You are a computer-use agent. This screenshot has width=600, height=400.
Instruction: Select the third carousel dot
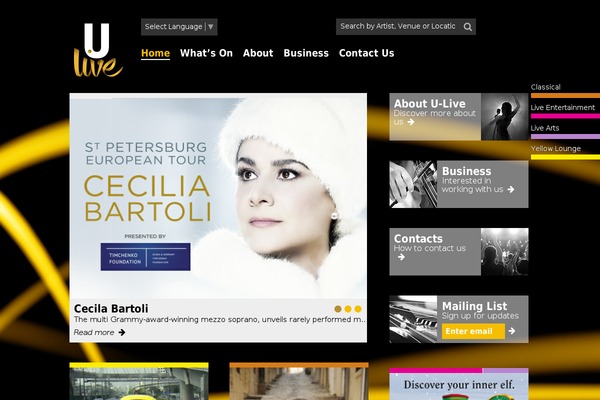tap(358, 309)
